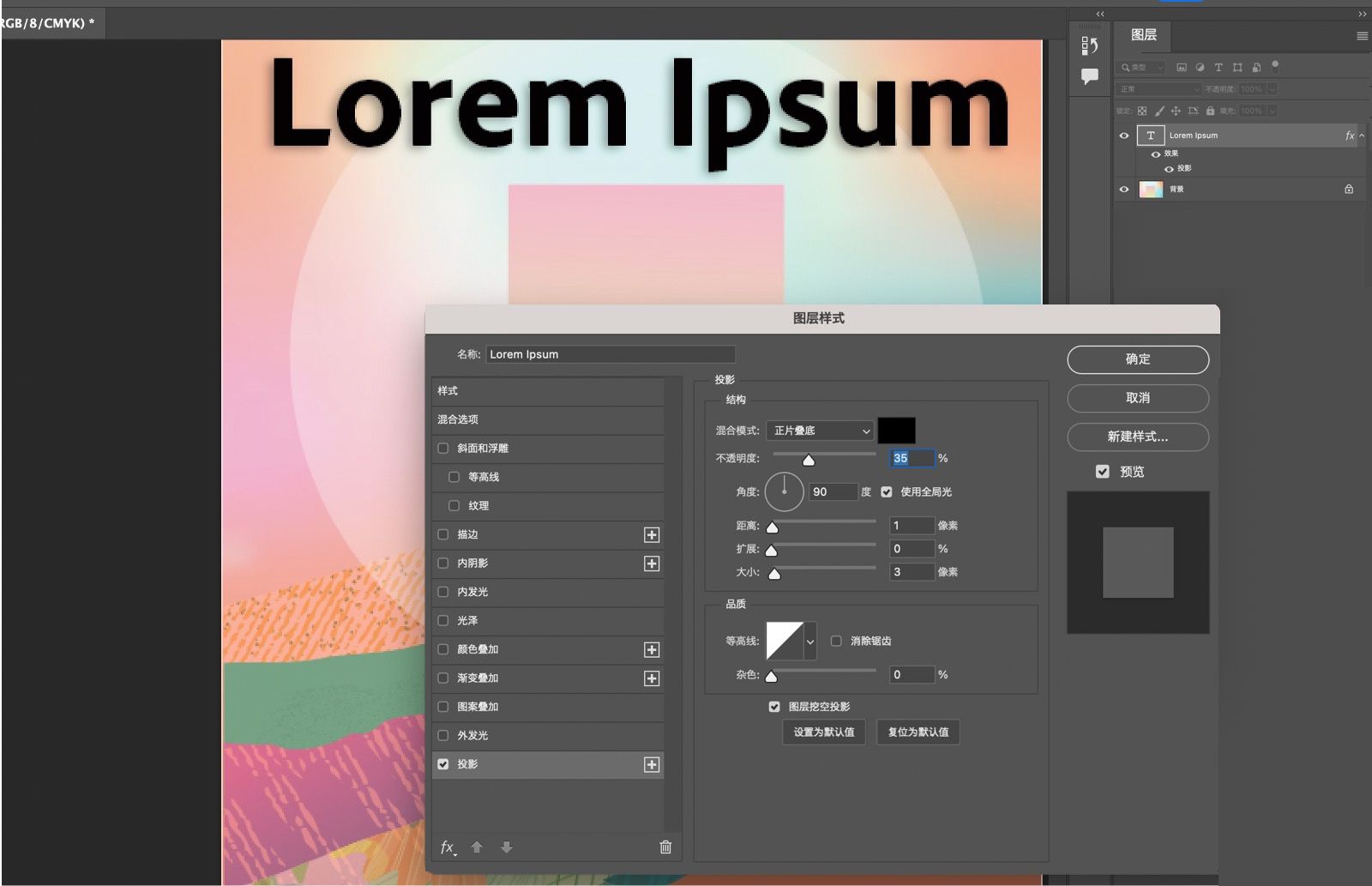The width and height of the screenshot is (1372, 886).
Task: Toggle the 预览 checkbox
Action: (1103, 472)
